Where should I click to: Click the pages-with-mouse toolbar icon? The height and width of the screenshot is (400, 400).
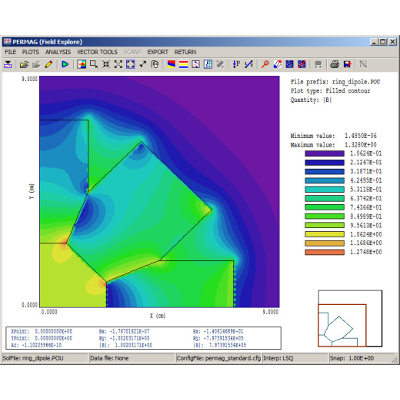click(155, 64)
